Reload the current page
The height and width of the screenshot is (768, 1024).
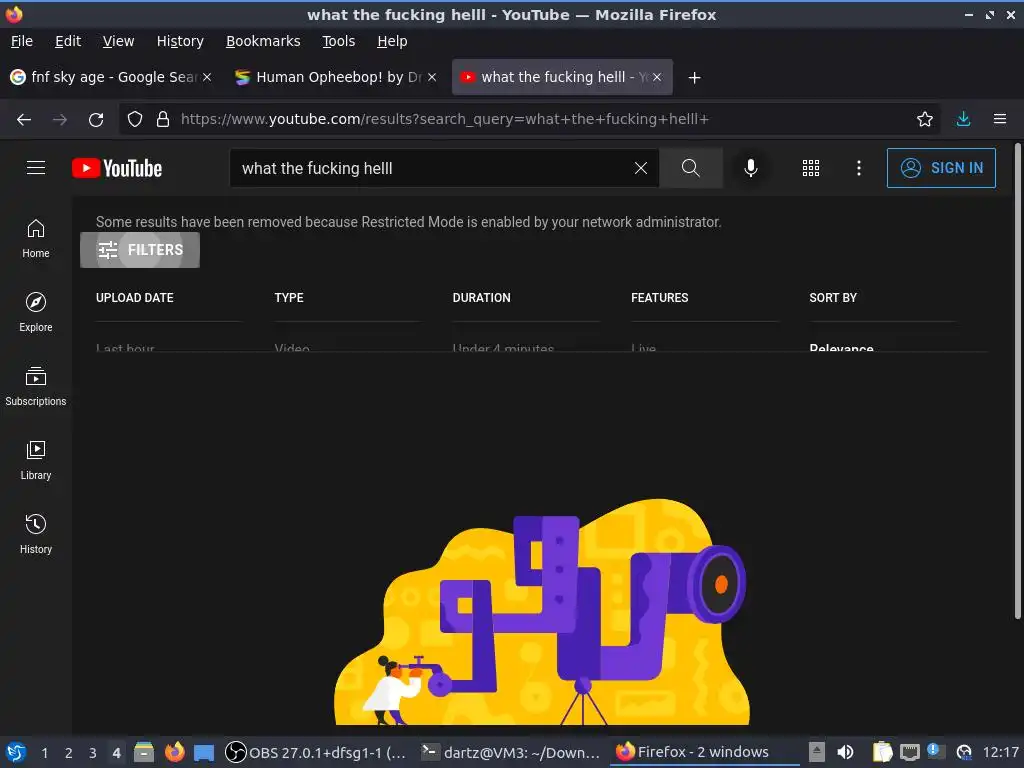pyautogui.click(x=96, y=120)
